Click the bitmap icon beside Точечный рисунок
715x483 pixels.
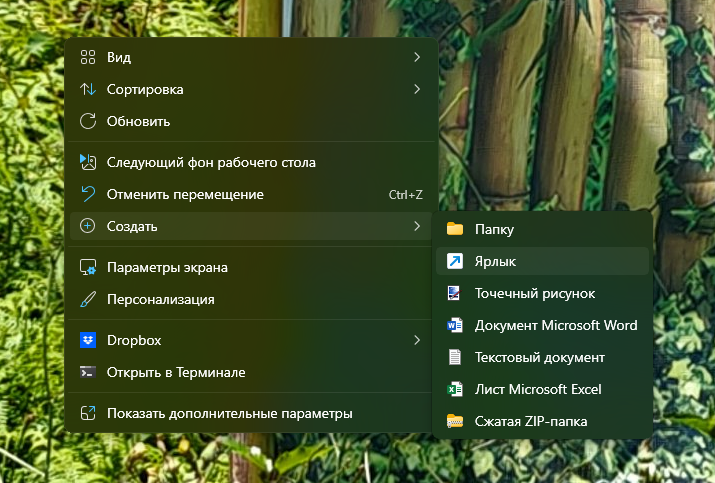pyautogui.click(x=455, y=293)
